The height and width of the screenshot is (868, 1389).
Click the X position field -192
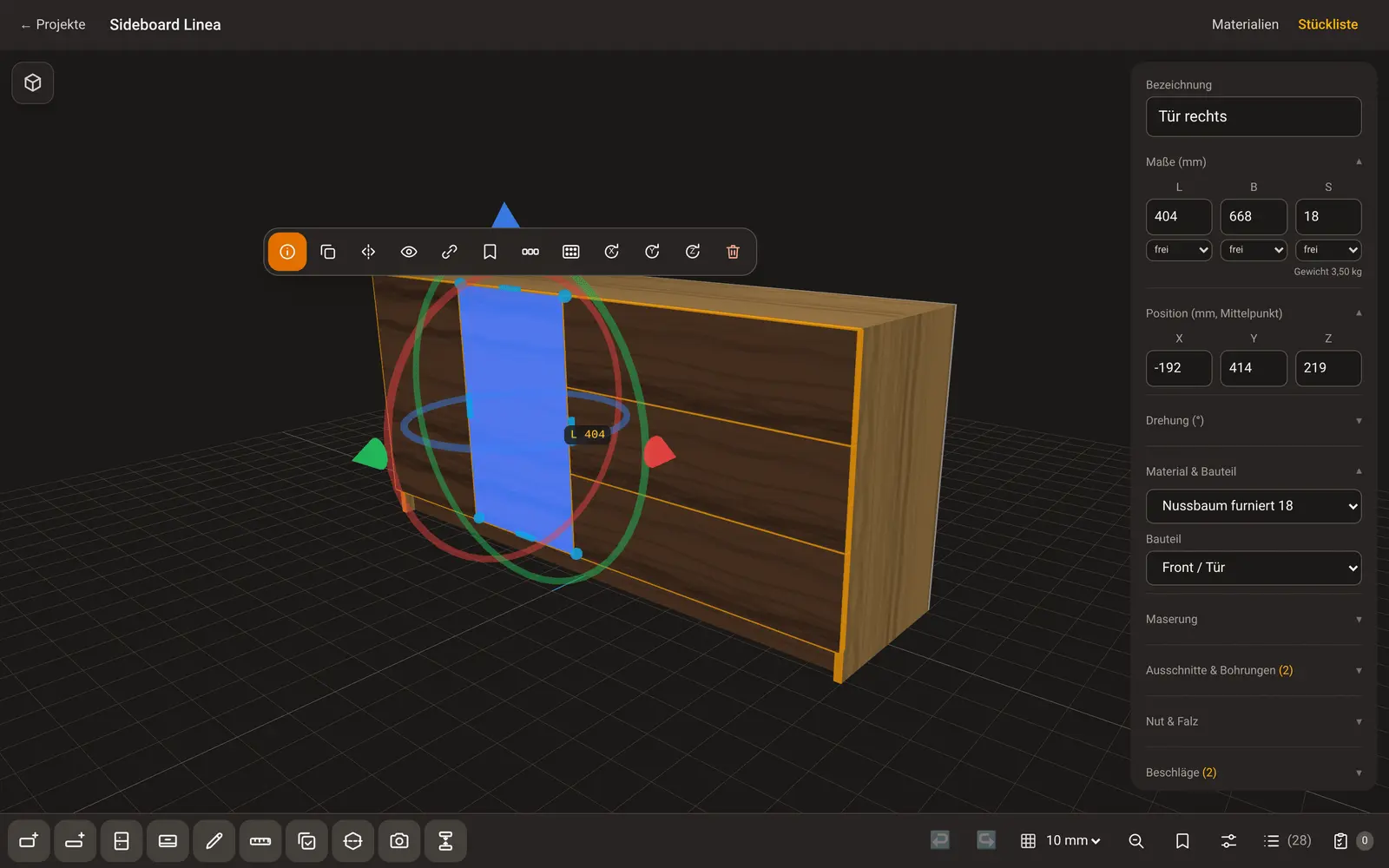(1179, 368)
